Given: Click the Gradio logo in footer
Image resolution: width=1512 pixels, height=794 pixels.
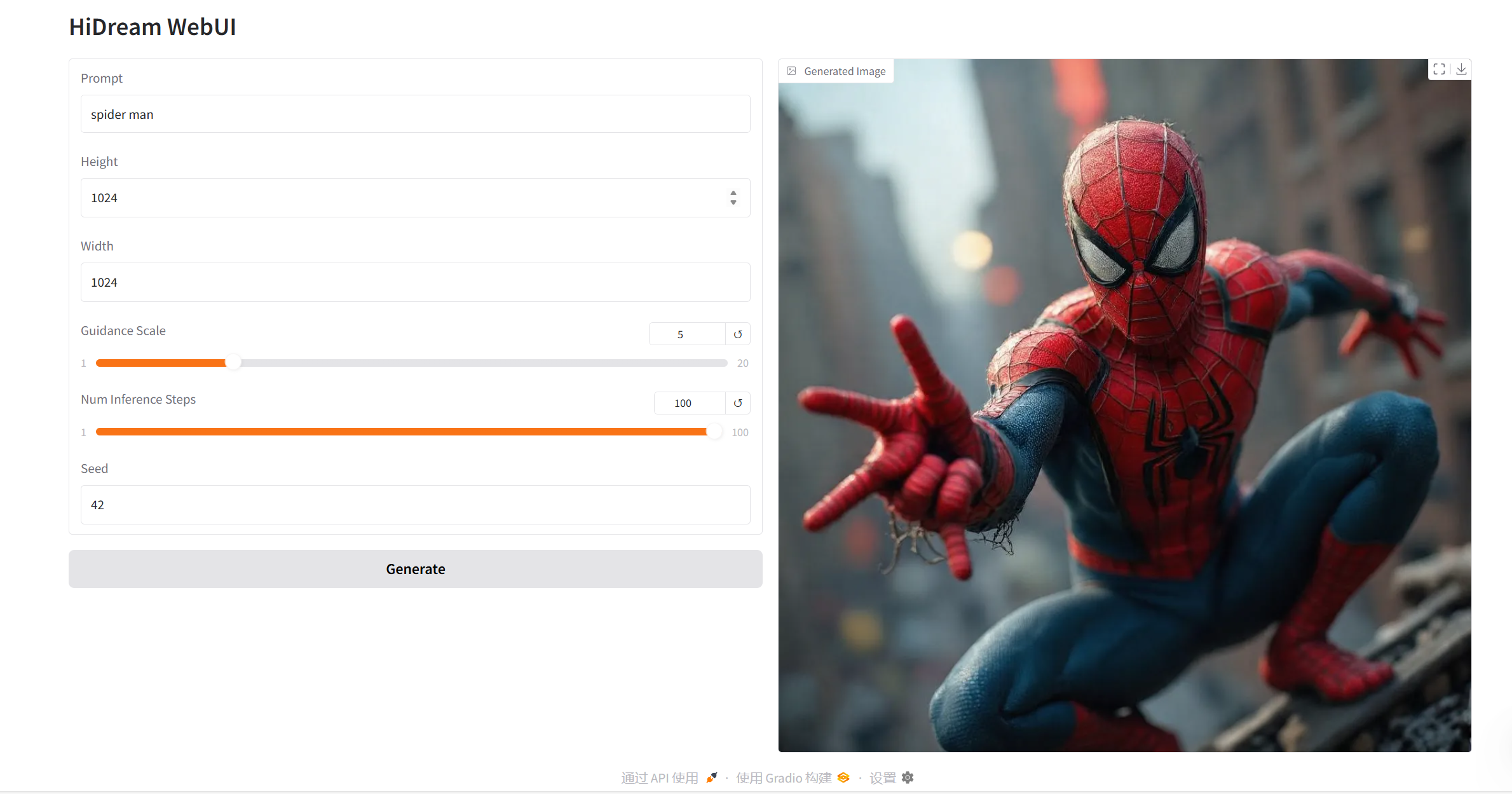Looking at the screenshot, I should coord(843,777).
